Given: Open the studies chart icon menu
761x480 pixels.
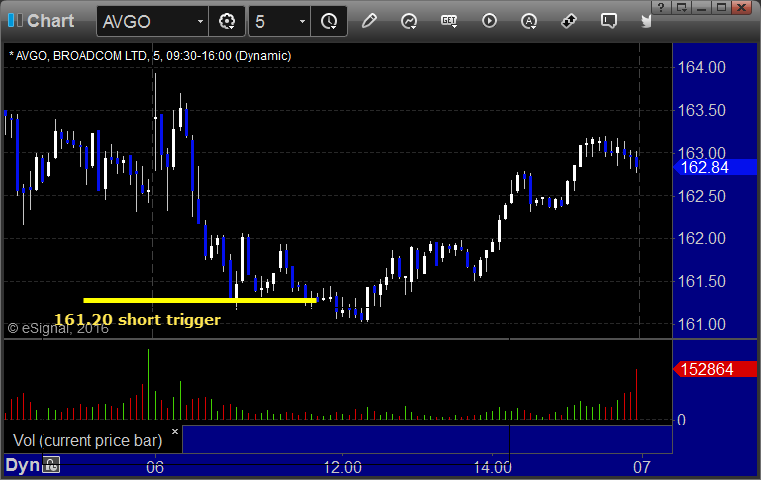Looking at the screenshot, I should pyautogui.click(x=409, y=21).
